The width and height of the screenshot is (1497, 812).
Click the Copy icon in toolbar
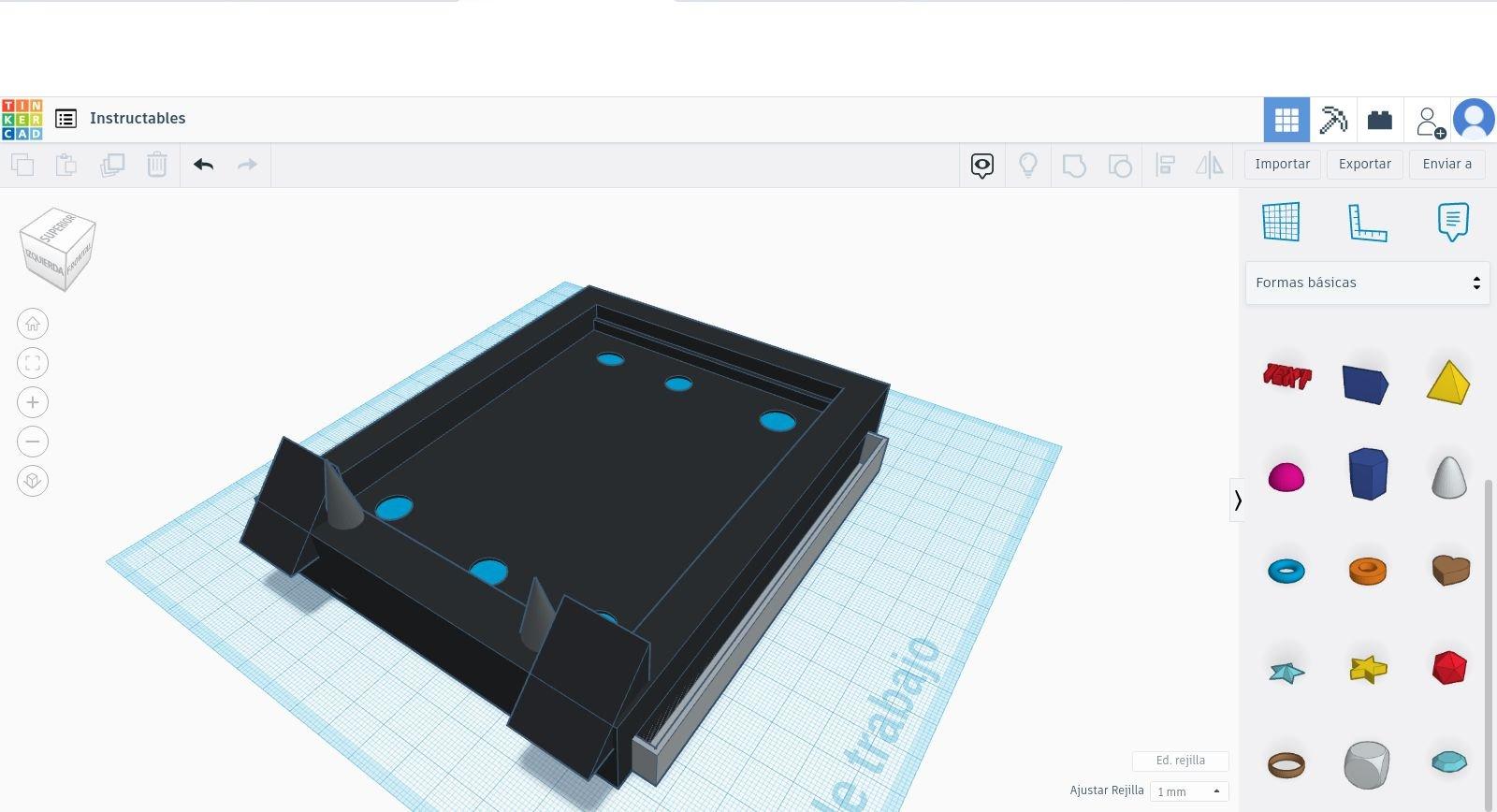click(x=22, y=165)
